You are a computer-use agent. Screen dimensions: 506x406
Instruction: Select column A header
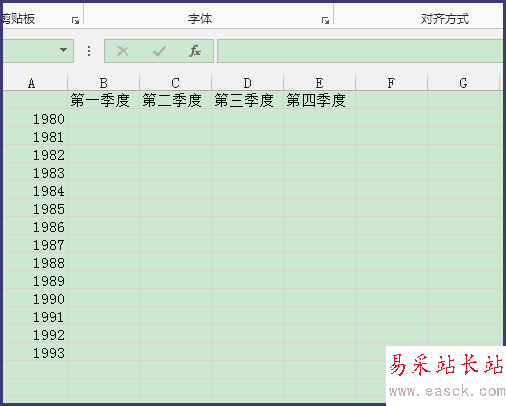point(35,82)
